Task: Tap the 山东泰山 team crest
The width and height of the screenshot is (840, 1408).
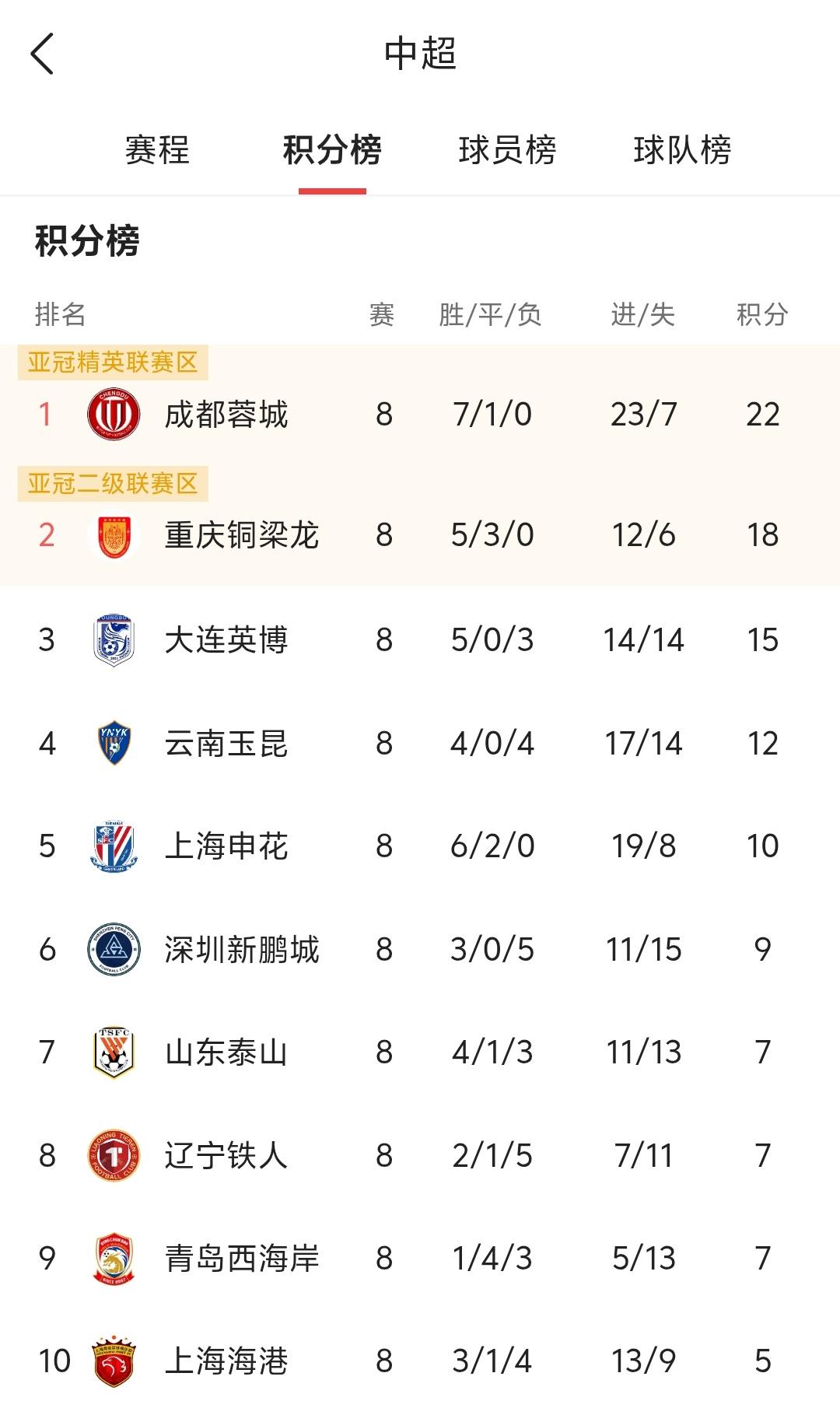Action: [114, 1052]
